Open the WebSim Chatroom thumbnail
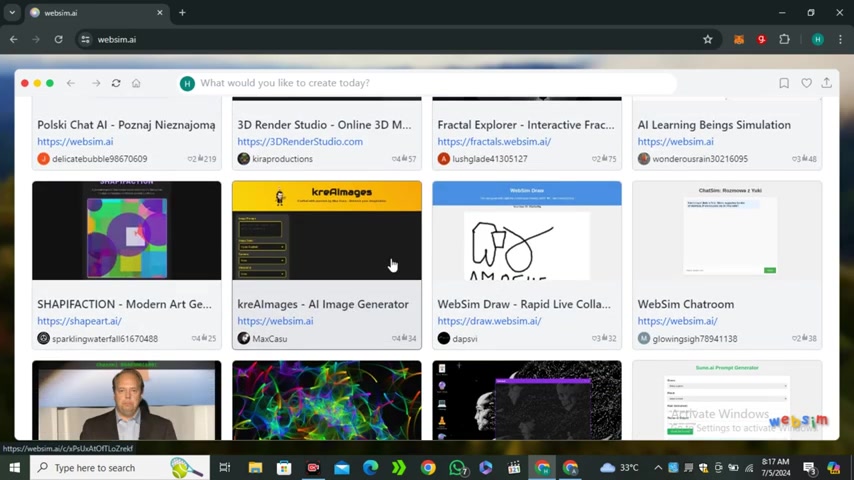Image resolution: width=854 pixels, height=480 pixels. (x=727, y=230)
